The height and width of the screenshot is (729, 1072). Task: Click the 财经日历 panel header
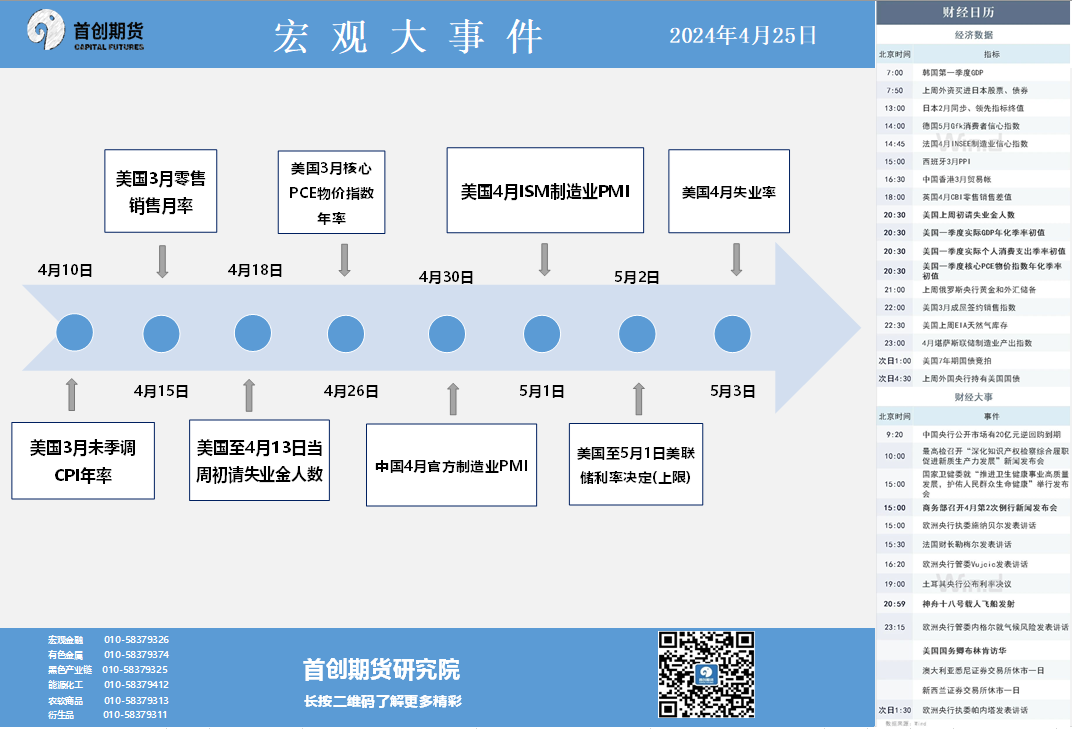point(973,12)
